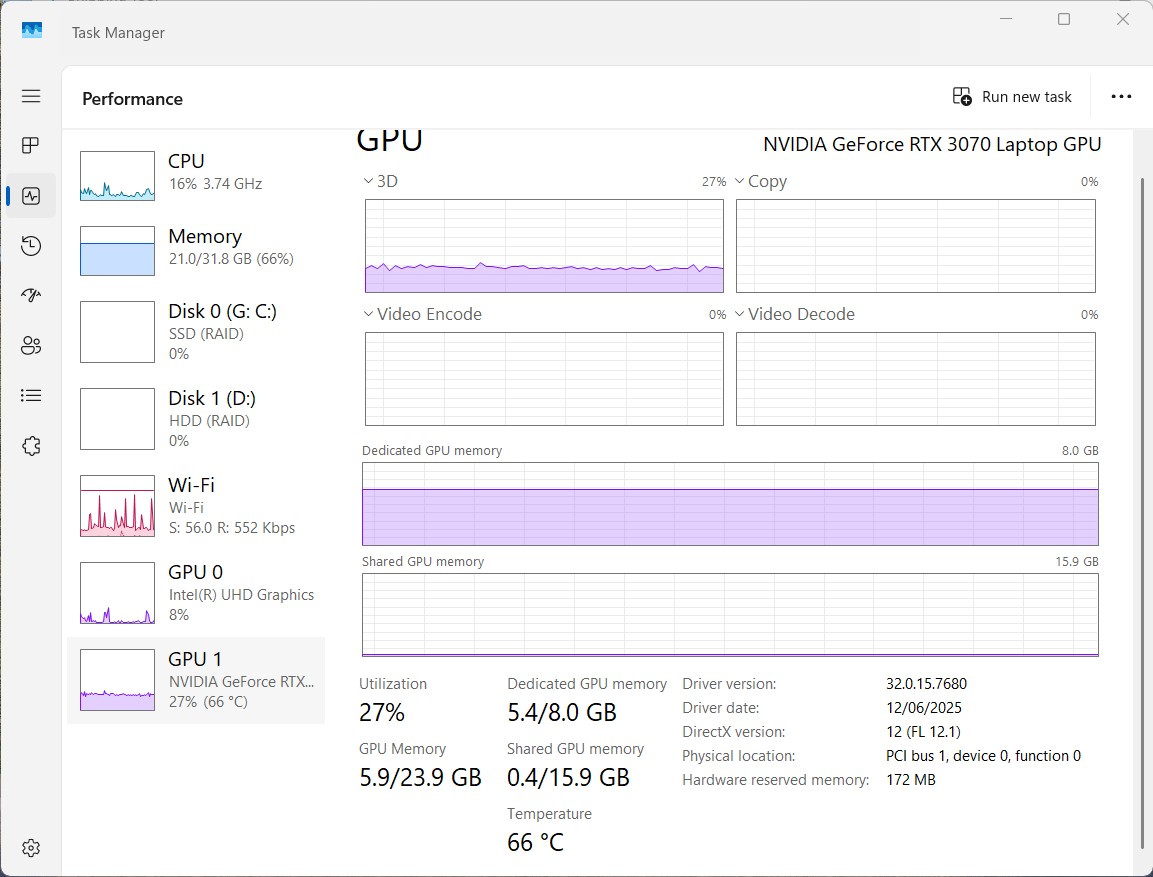
Task: Select the Performance page icon
Action: pos(31,196)
